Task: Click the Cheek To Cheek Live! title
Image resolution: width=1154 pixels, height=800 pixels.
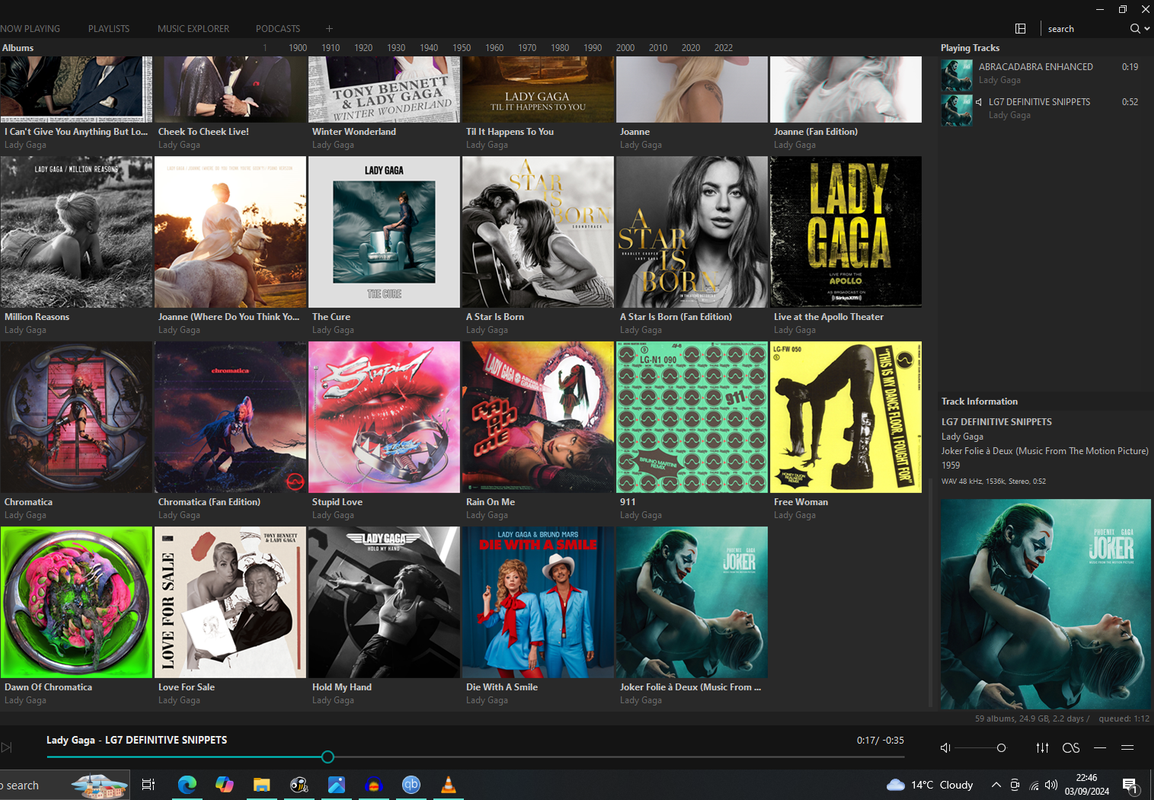Action: [x=203, y=132]
